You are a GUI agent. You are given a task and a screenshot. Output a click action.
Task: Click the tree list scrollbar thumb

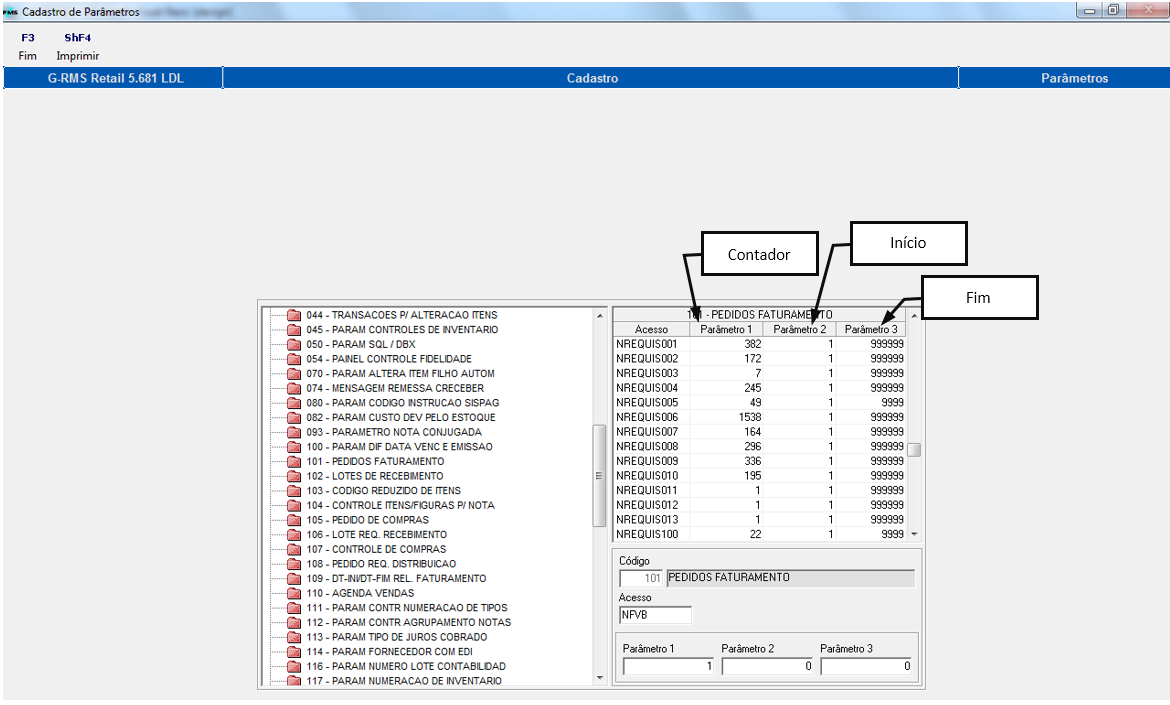[599, 476]
